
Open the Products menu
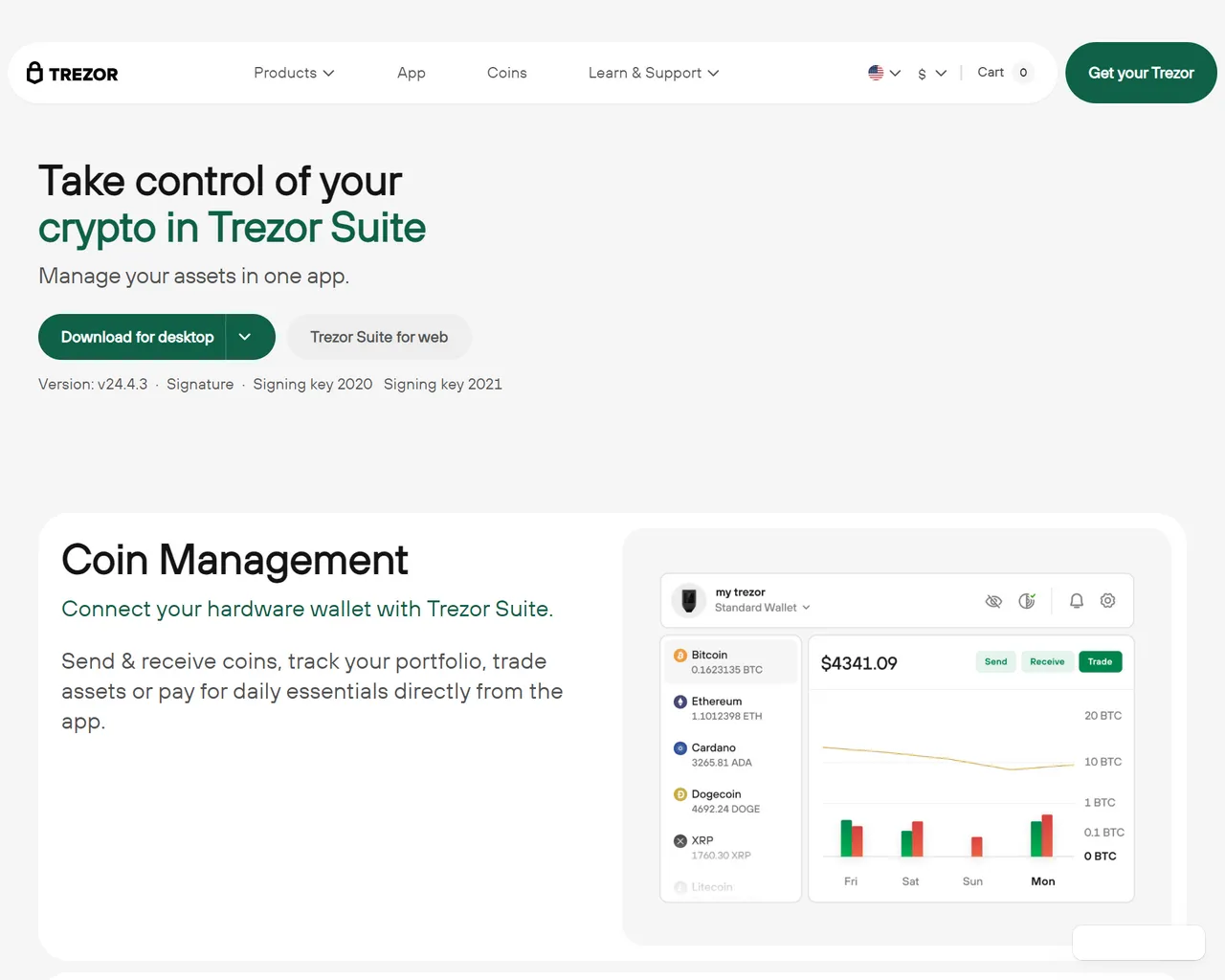294,73
